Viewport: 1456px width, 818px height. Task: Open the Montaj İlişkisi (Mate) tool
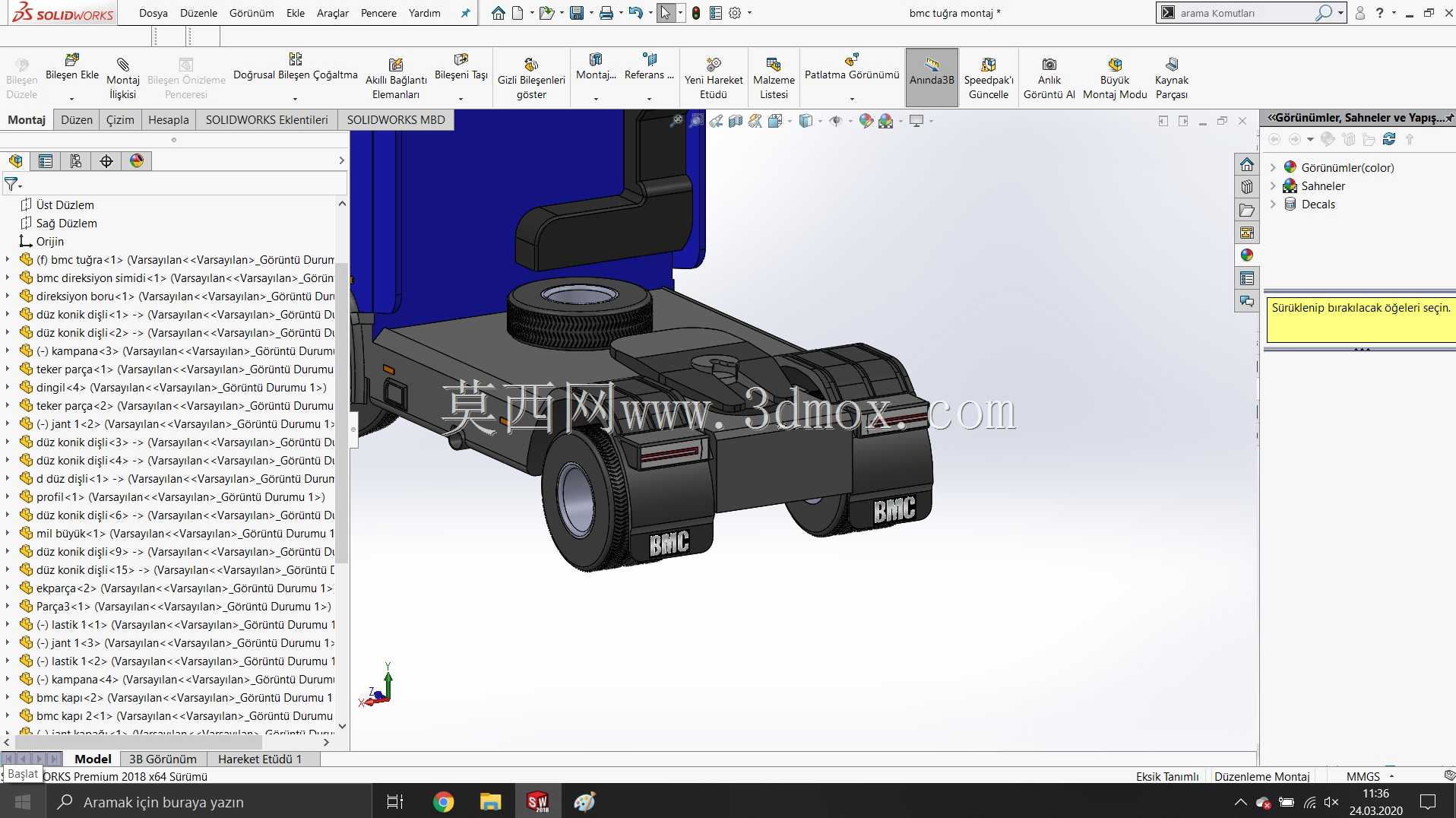pyautogui.click(x=123, y=78)
